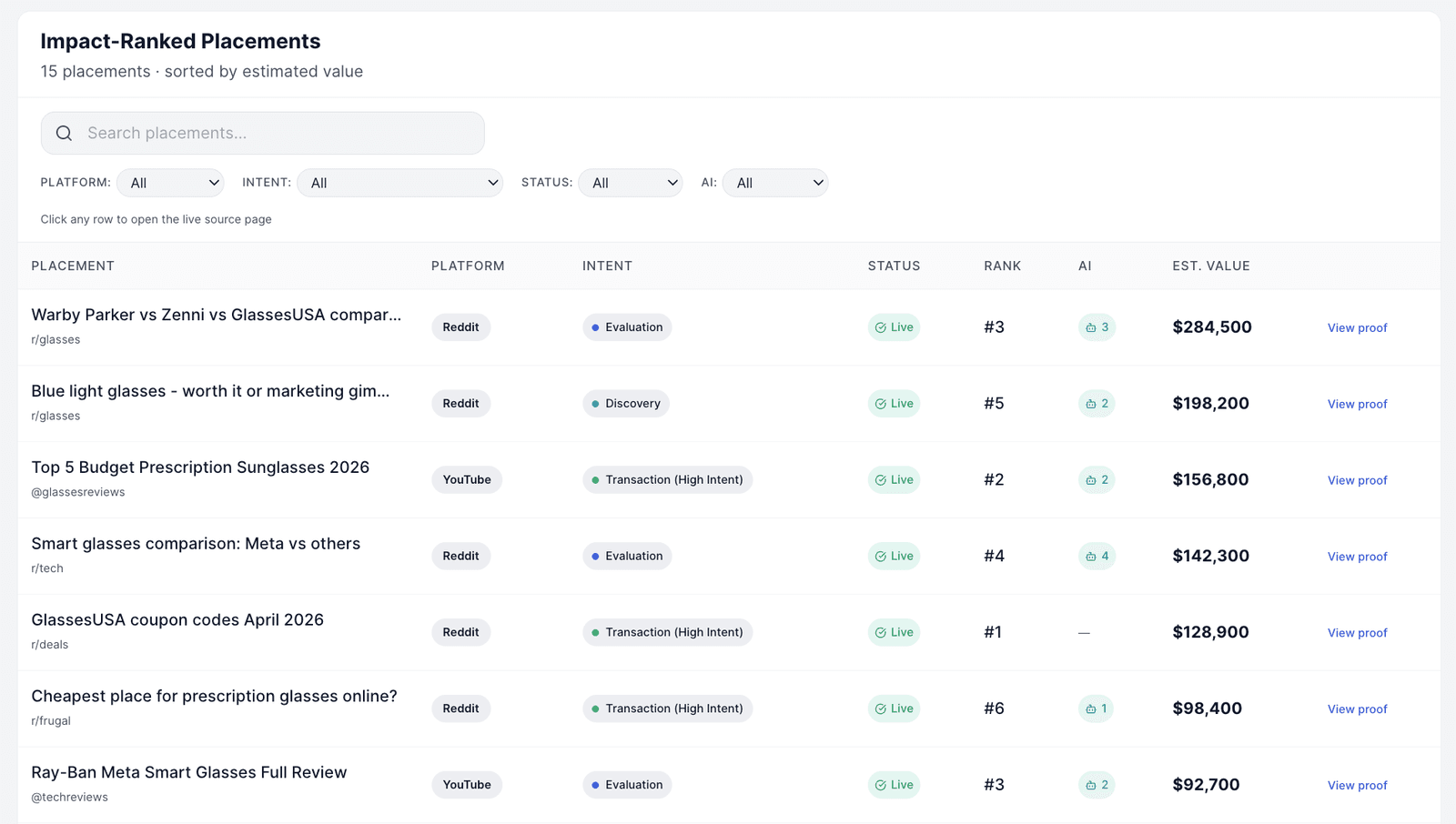The height and width of the screenshot is (824, 1456).
Task: Open the Status filter dropdown
Action: pos(631,183)
